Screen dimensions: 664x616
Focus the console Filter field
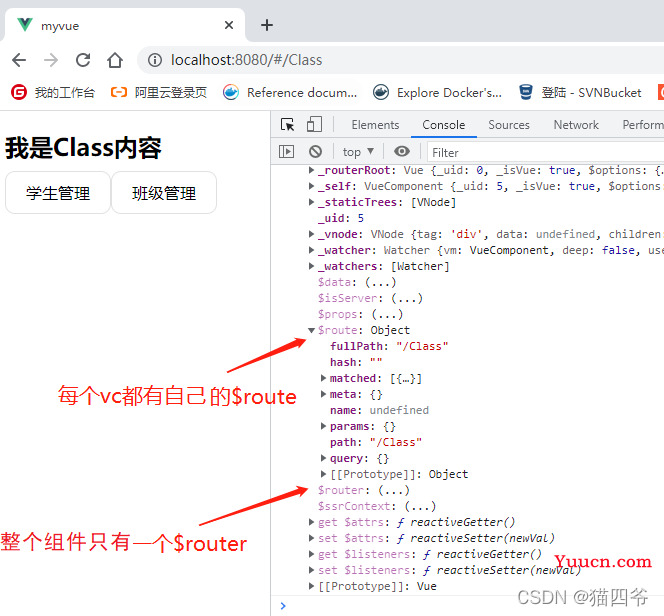pyautogui.click(x=545, y=152)
